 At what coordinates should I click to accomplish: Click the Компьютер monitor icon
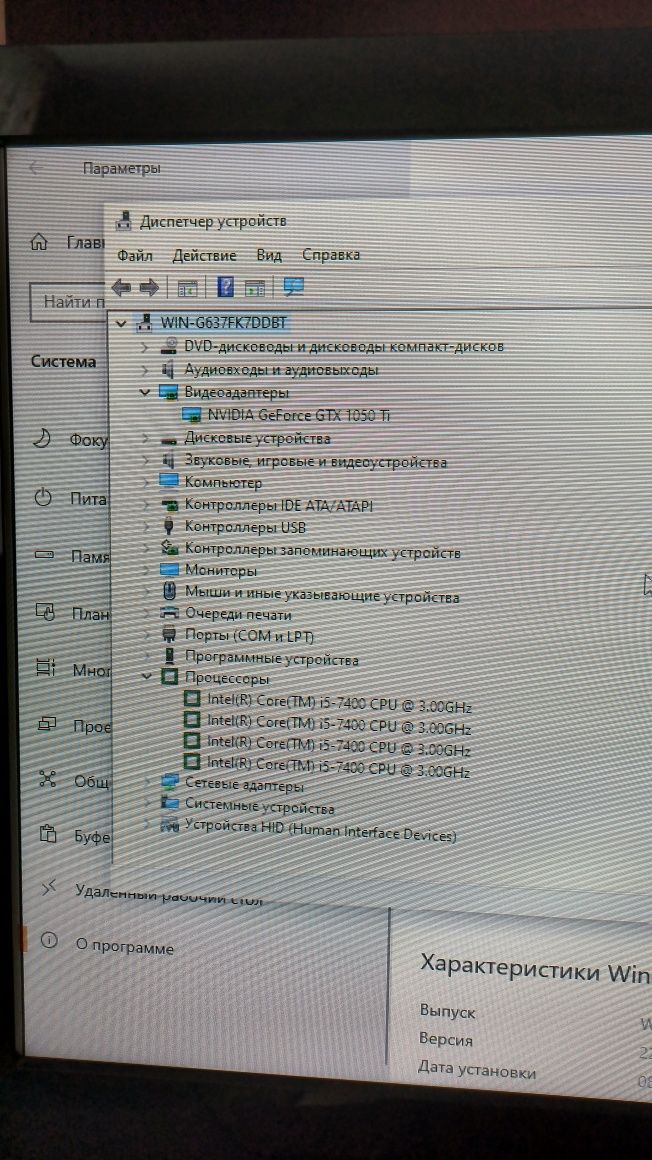169,482
